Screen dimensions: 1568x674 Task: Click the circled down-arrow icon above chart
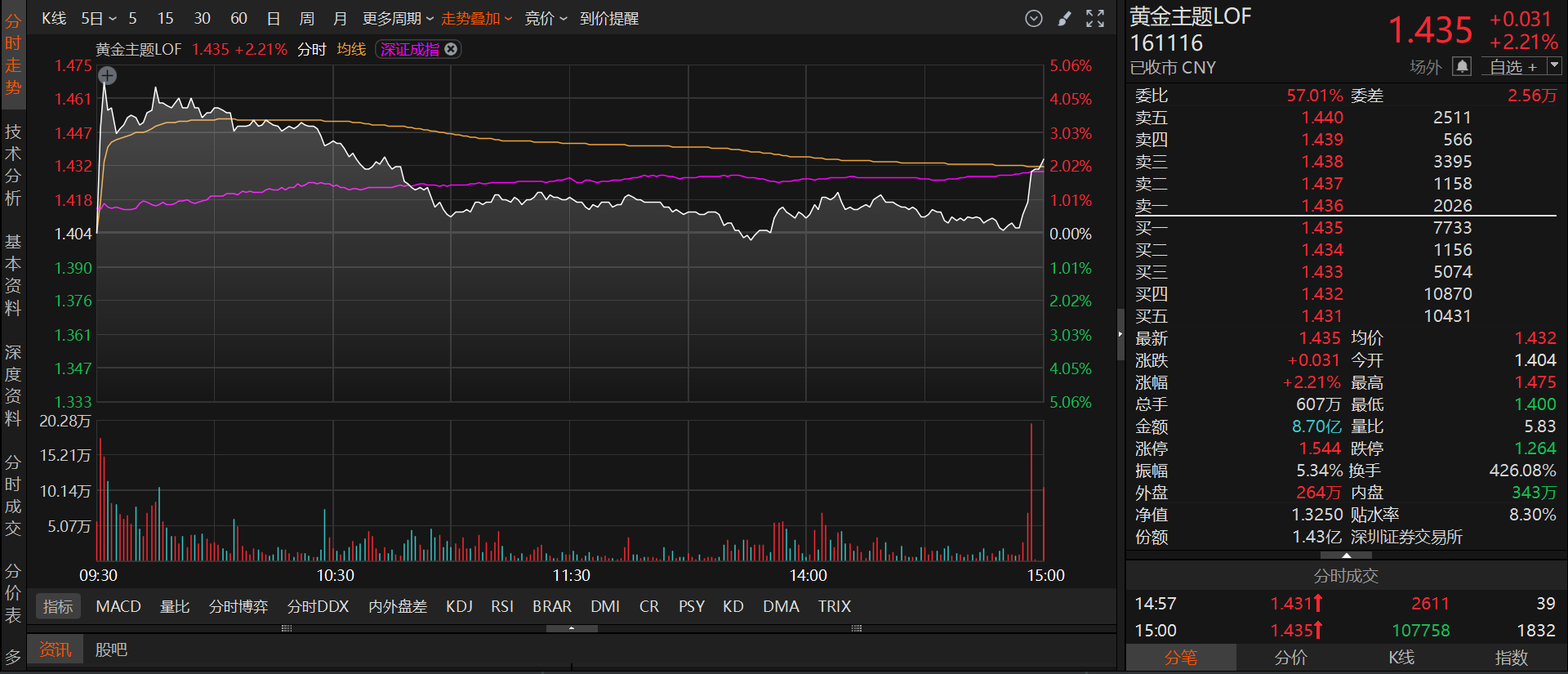click(x=1033, y=19)
